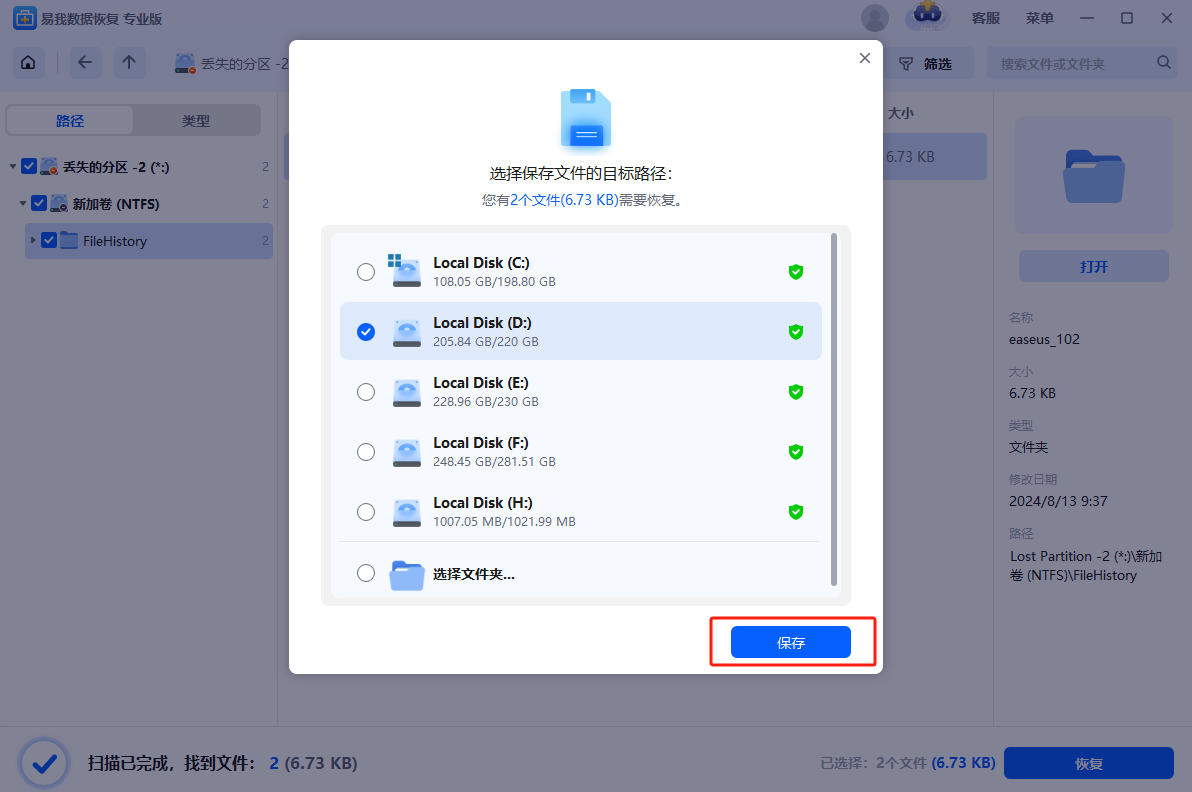Click the green shield on the Local Disk (H:) row

(x=796, y=512)
